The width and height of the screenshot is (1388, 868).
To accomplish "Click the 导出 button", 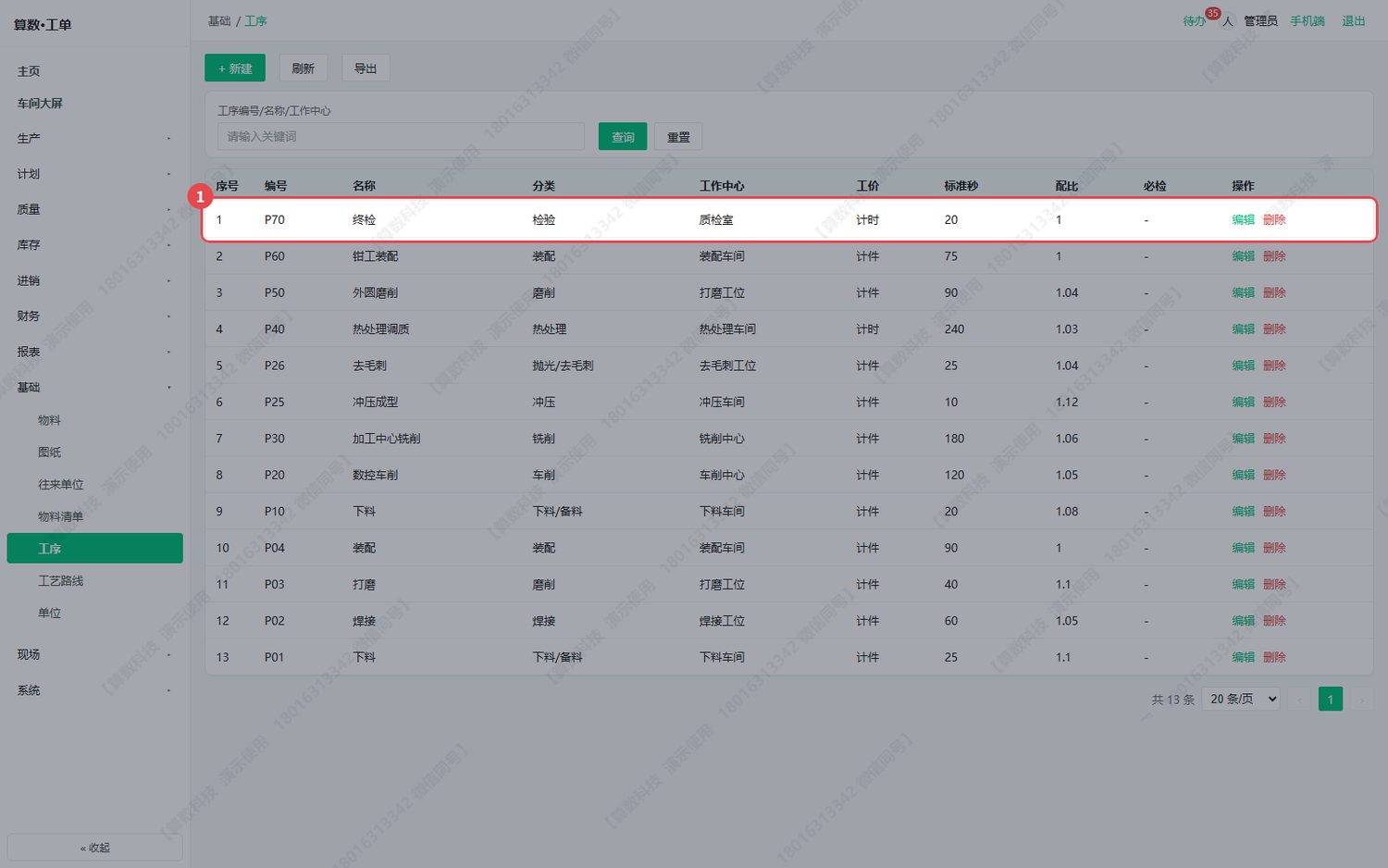I will (x=366, y=68).
